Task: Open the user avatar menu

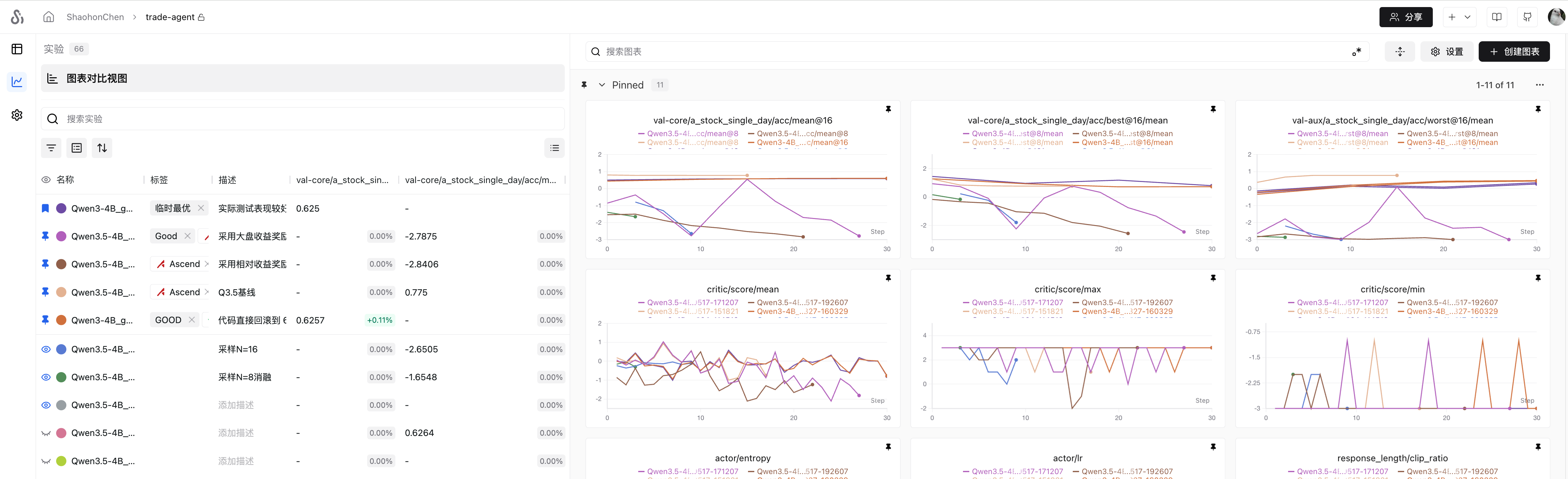Action: pyautogui.click(x=1556, y=17)
